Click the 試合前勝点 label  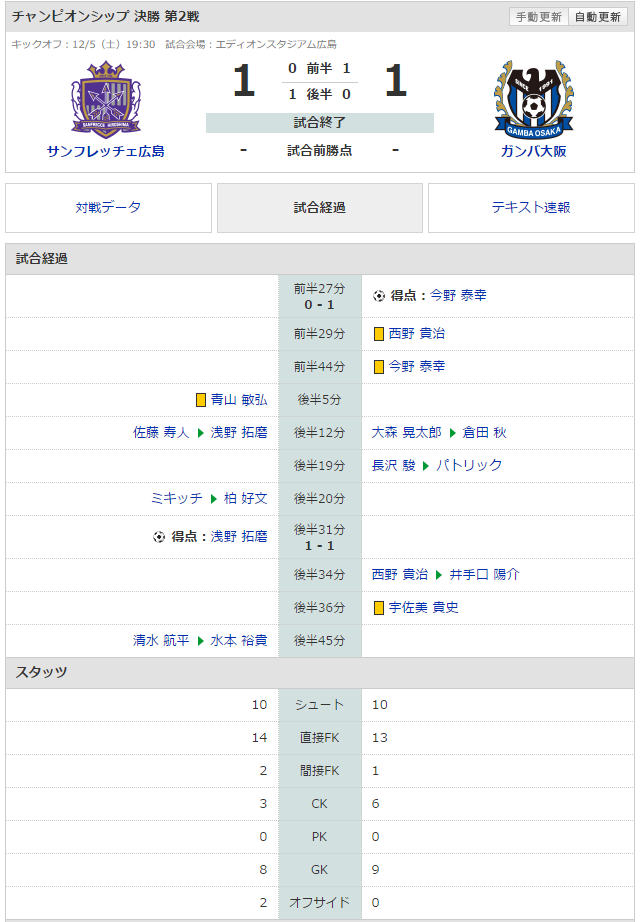tap(319, 151)
